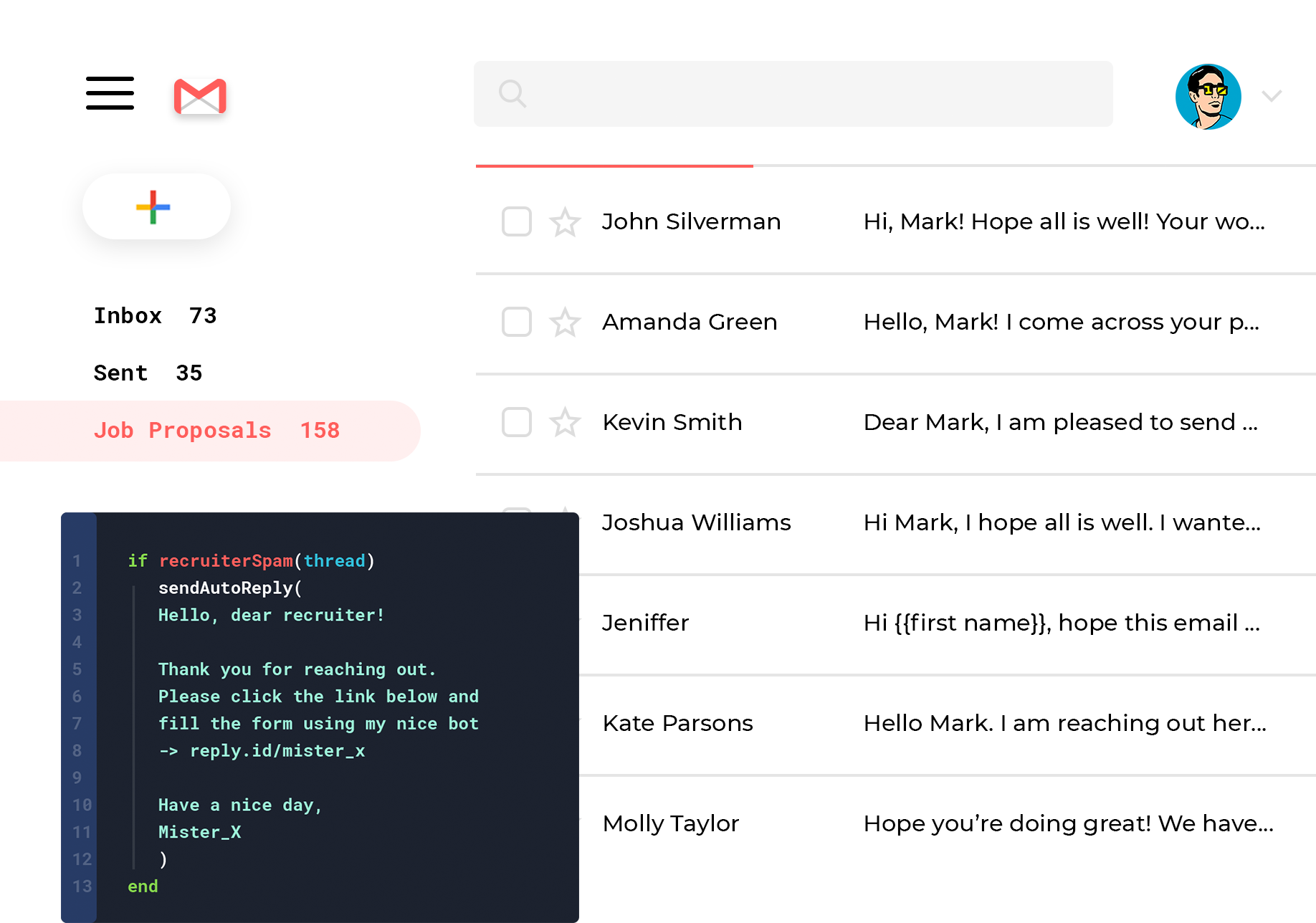
Task: Check Amanda Green's email checkbox
Action: (515, 322)
